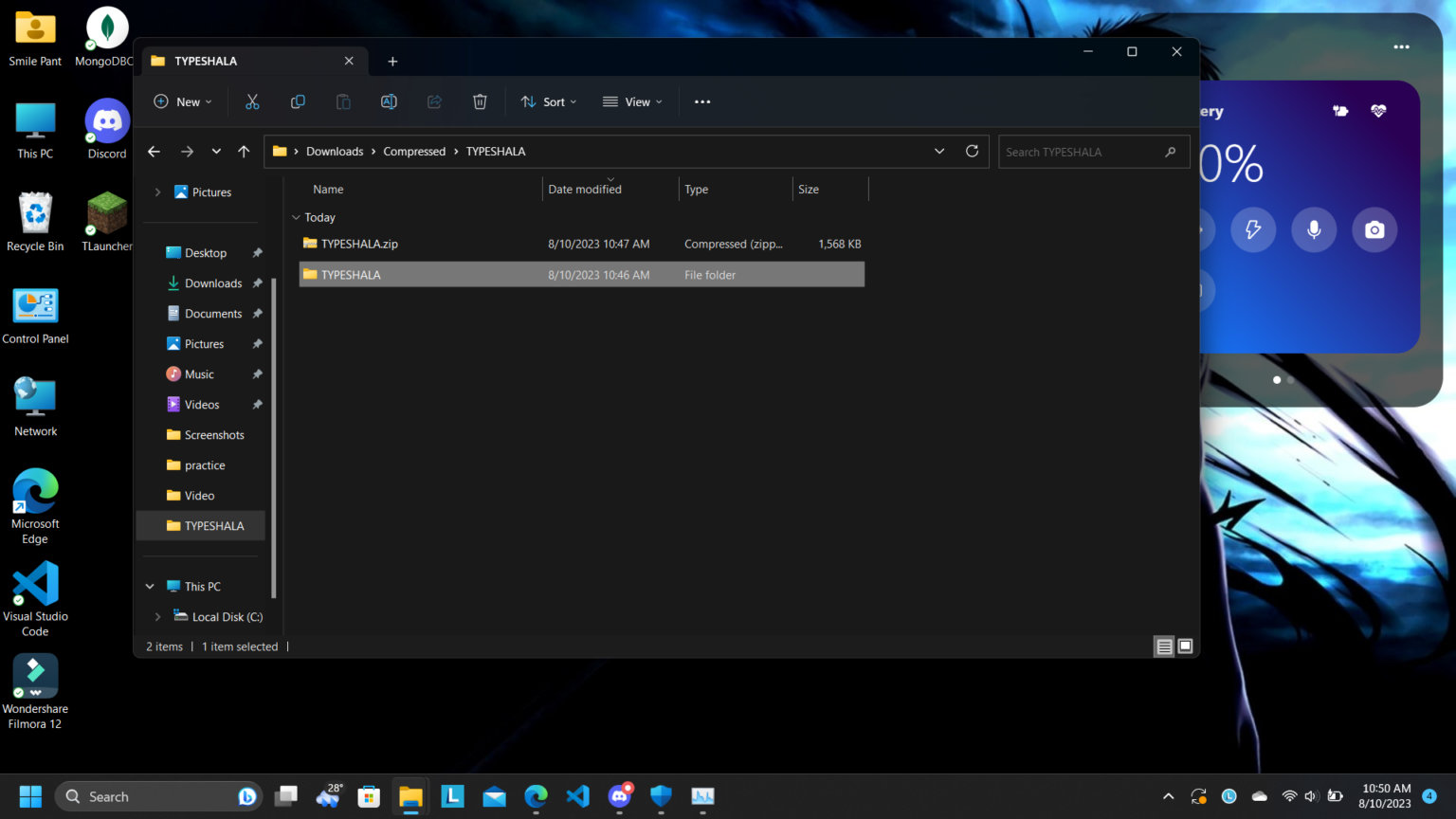Collapse the Today group
1456x819 pixels.
tap(296, 217)
